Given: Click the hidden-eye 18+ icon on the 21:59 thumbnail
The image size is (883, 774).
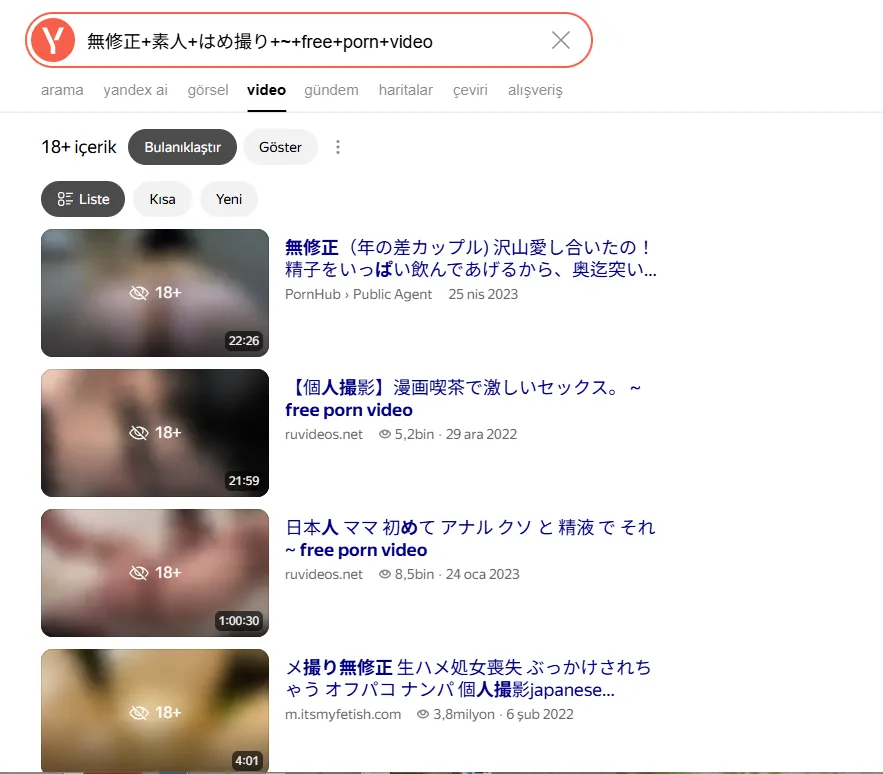Looking at the screenshot, I should pos(155,432).
